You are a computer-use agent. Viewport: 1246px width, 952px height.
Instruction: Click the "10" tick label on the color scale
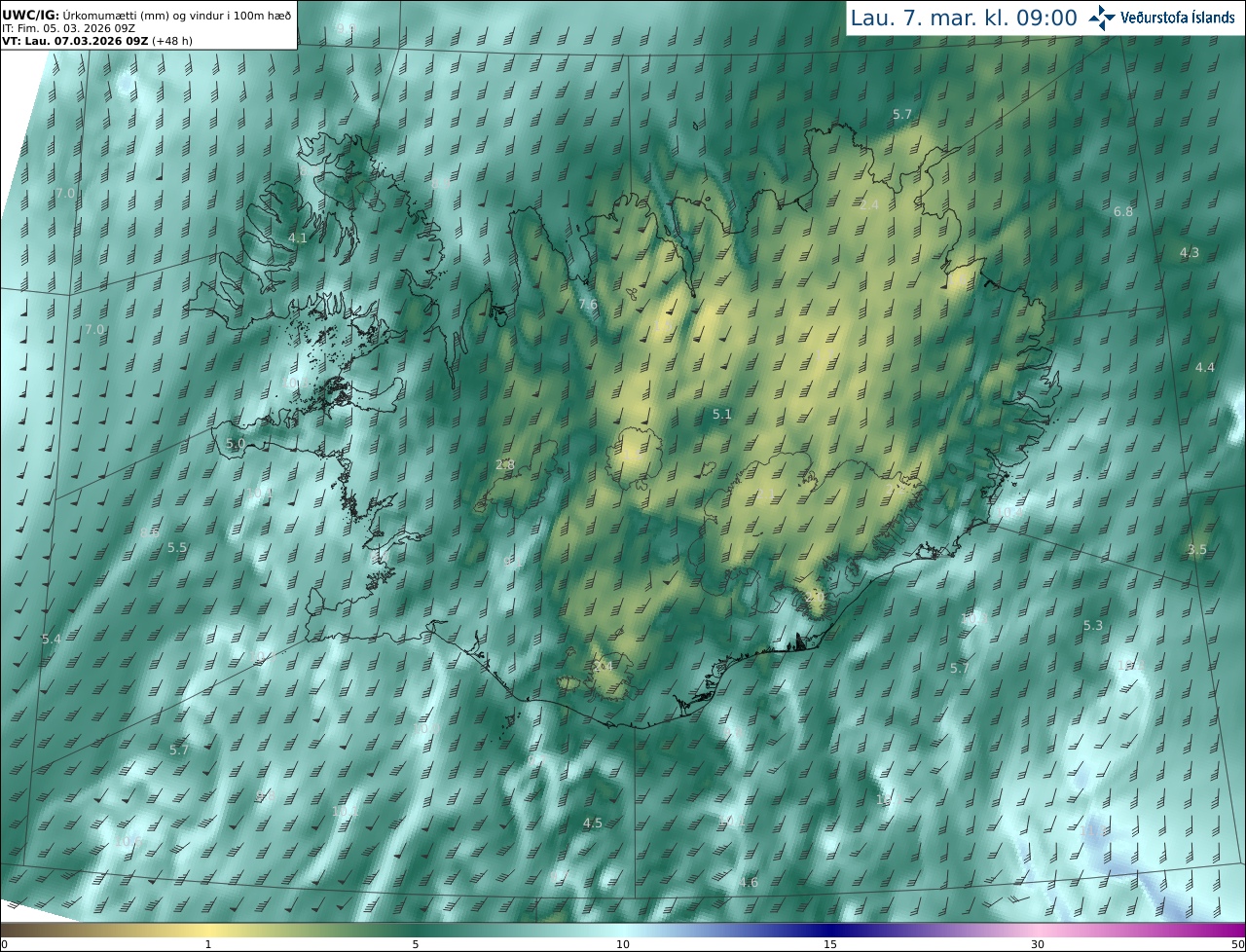tap(623, 944)
